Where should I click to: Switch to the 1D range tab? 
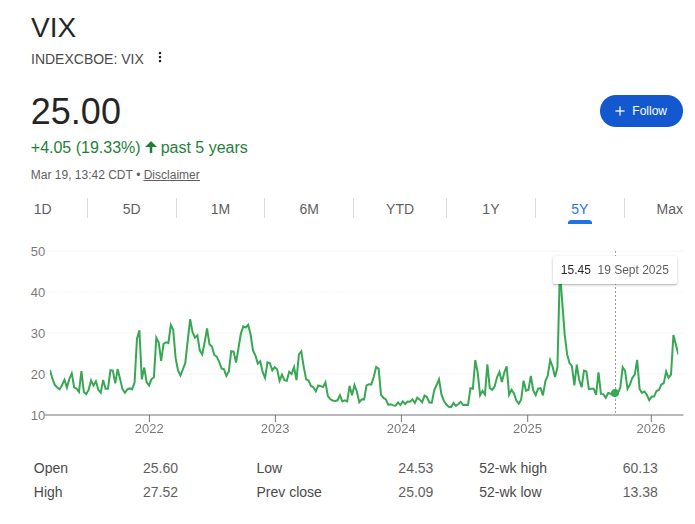[43, 209]
